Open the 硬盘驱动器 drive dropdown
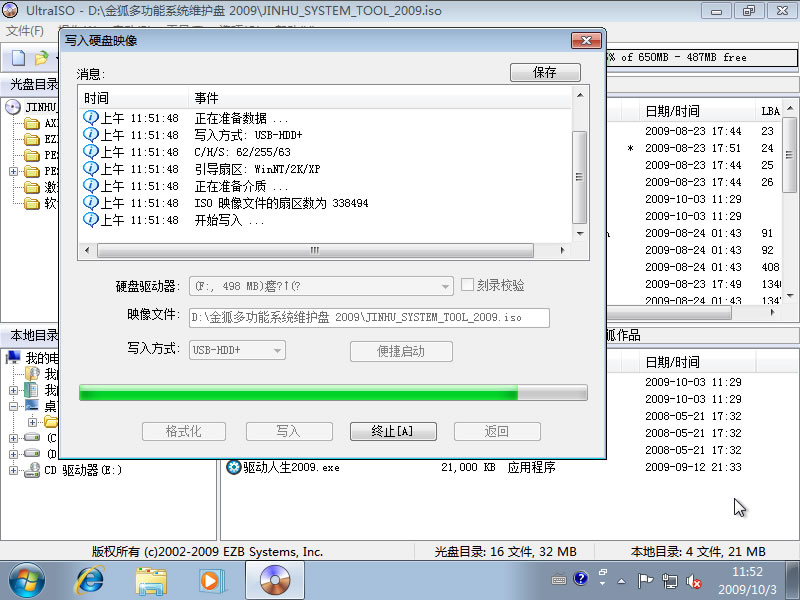 pyautogui.click(x=447, y=285)
